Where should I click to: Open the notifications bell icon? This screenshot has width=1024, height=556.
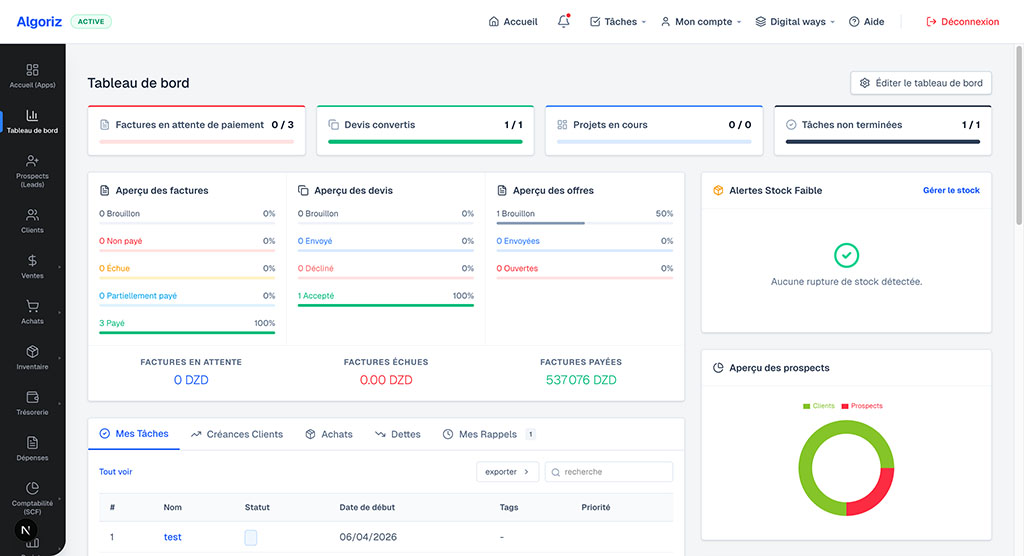[564, 22]
